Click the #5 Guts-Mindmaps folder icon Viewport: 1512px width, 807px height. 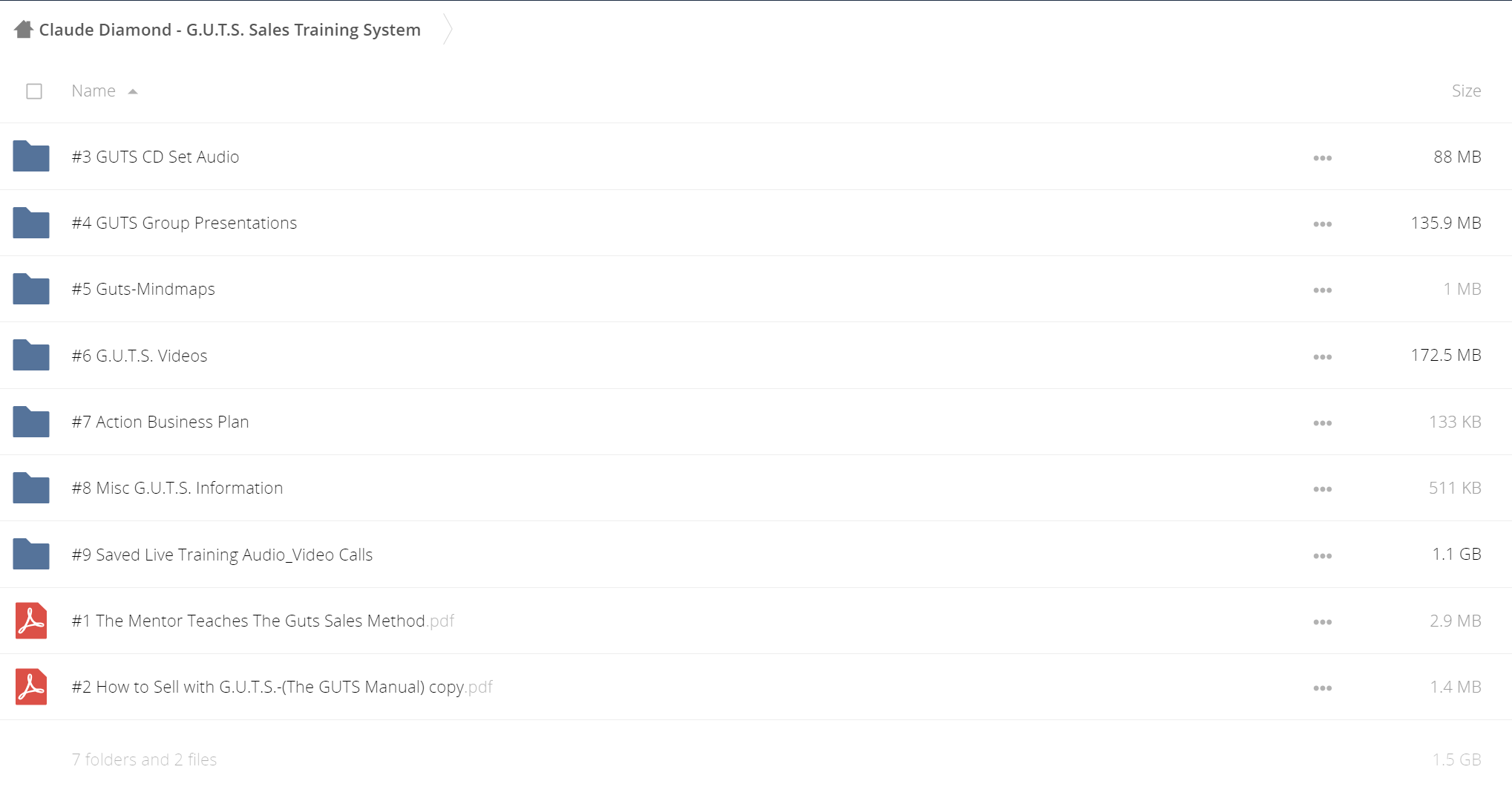31,289
